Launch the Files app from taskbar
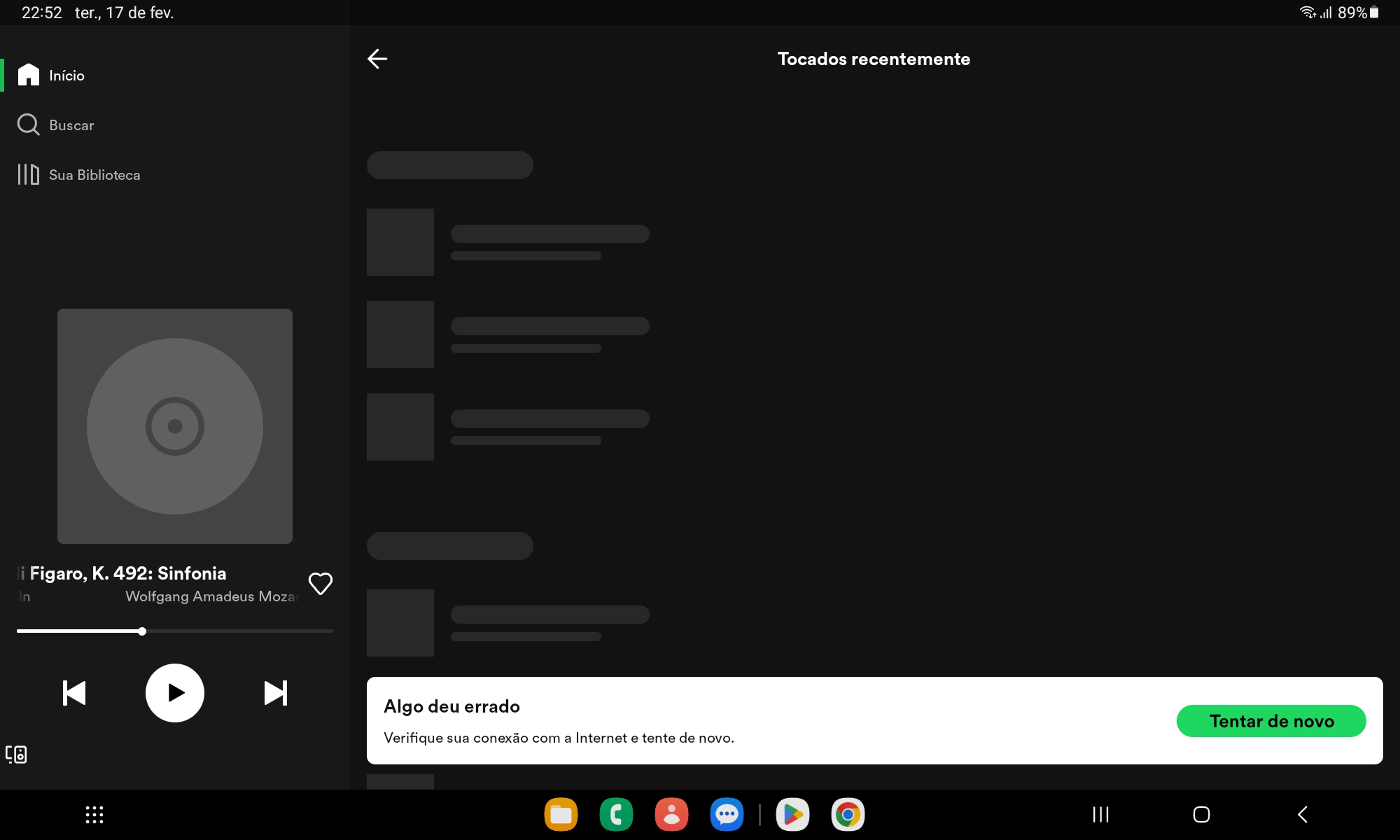Screen dimensions: 1400x840 [x=561, y=815]
